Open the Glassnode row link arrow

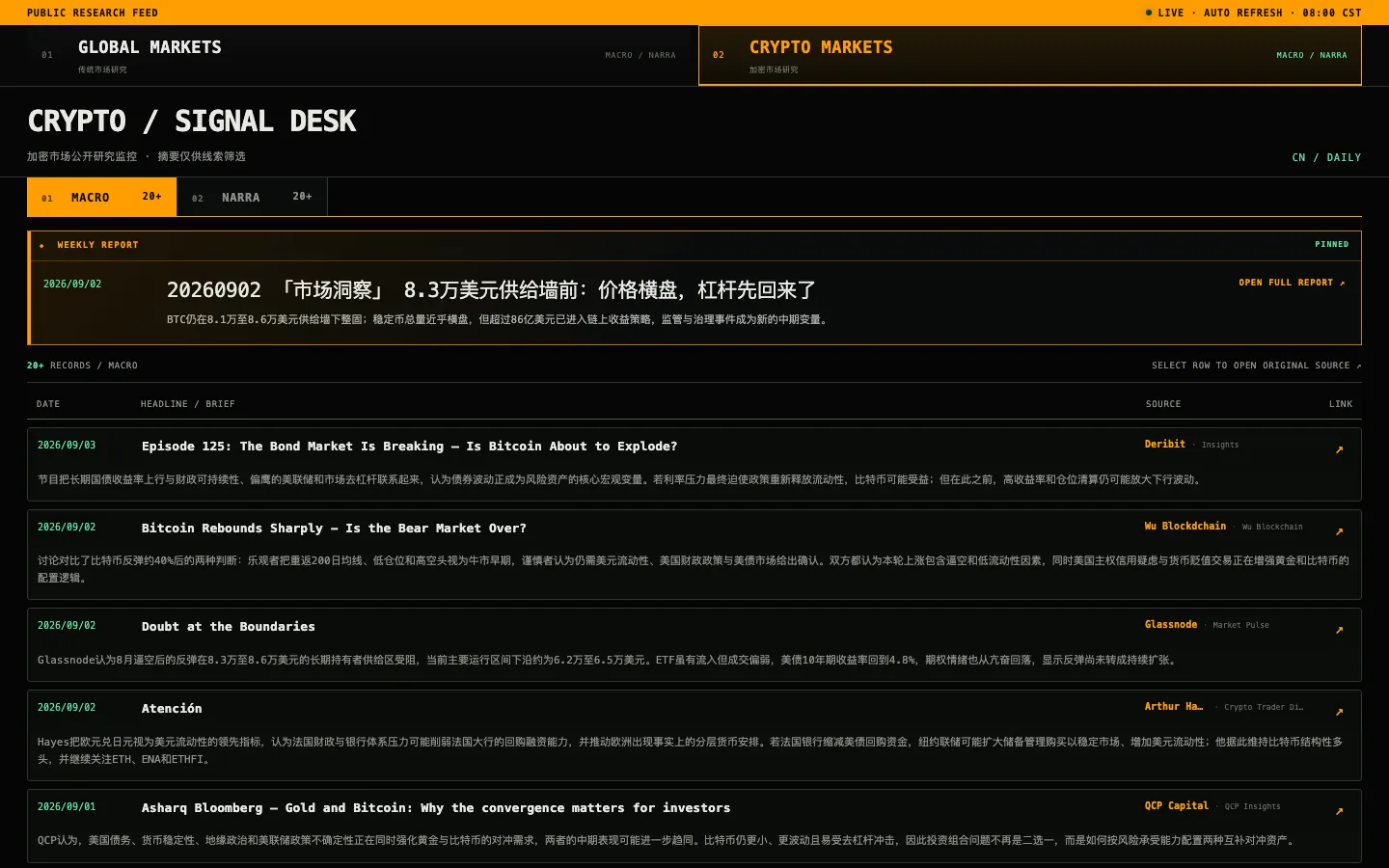tap(1339, 630)
